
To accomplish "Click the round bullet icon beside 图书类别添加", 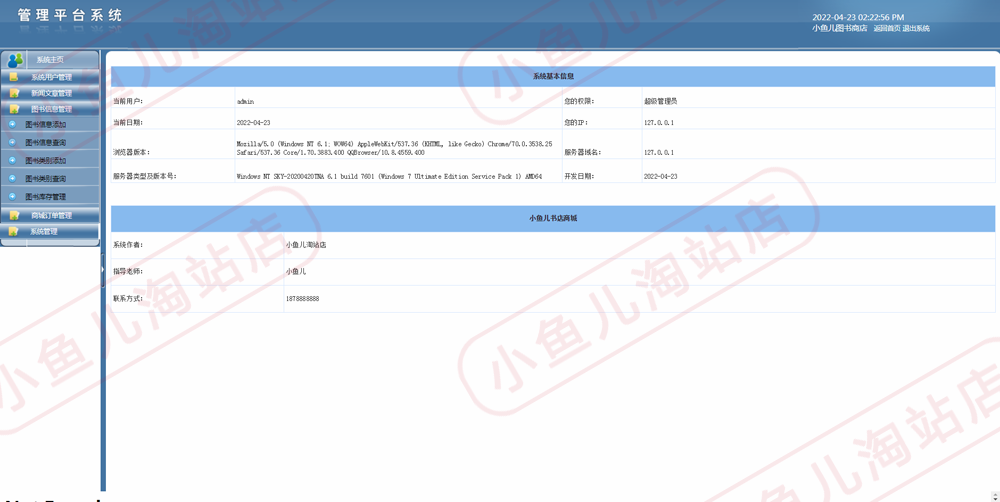I will 12,160.
